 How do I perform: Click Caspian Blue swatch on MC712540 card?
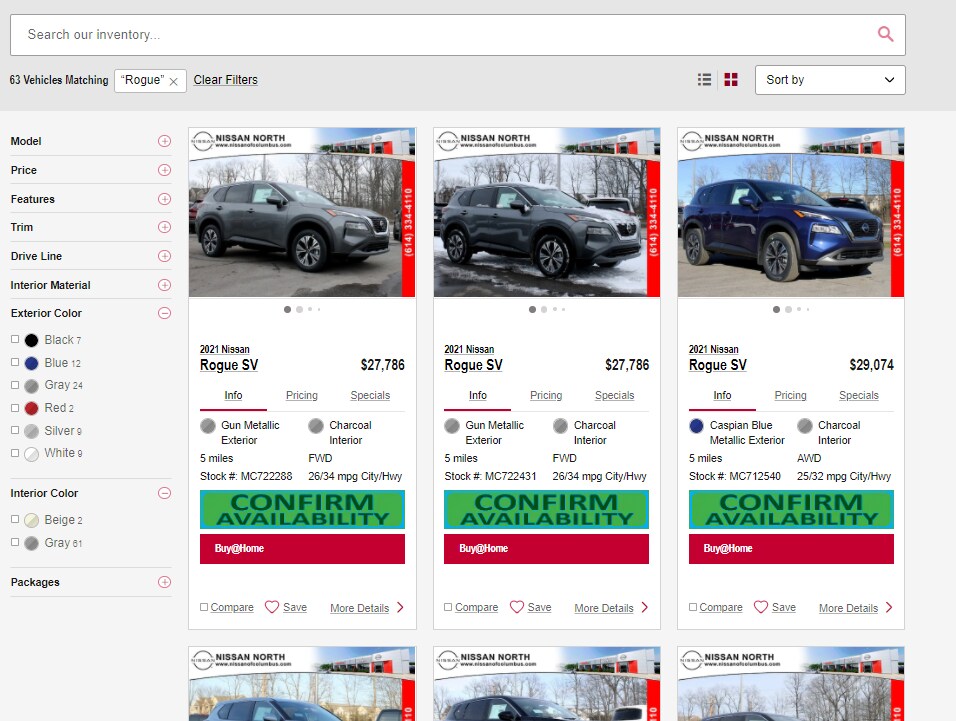[x=696, y=425]
